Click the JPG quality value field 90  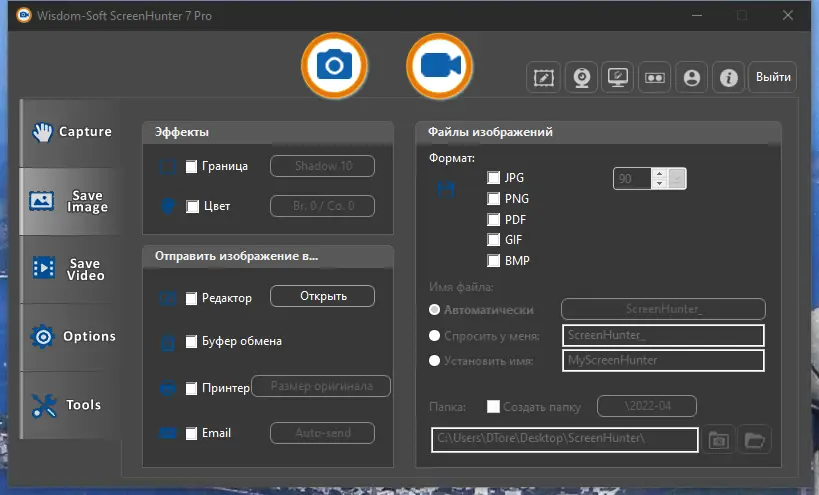coord(632,179)
